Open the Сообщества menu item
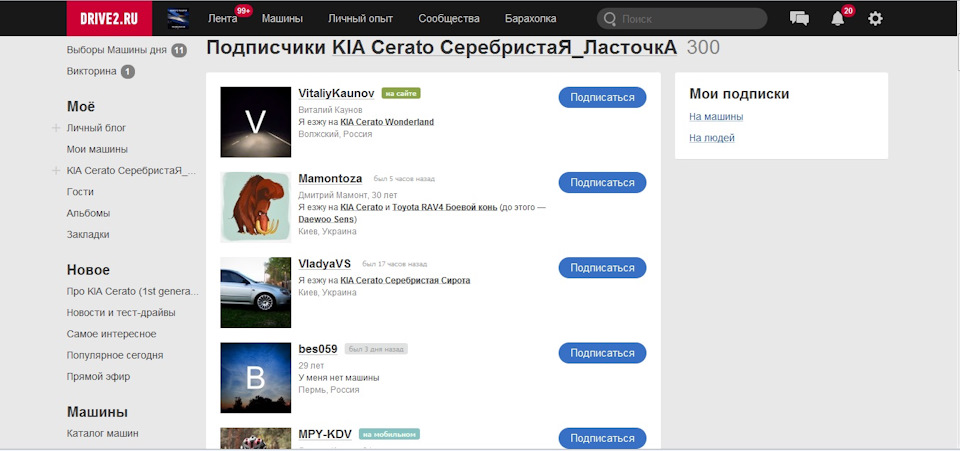Image resolution: width=960 pixels, height=451 pixels. click(449, 19)
